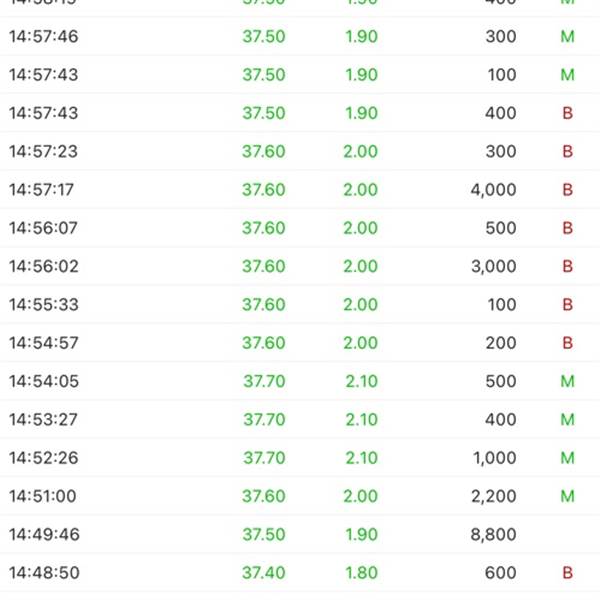This screenshot has width=600, height=600.
Task: Select the 14:57:46 trade row
Action: pyautogui.click(x=300, y=36)
